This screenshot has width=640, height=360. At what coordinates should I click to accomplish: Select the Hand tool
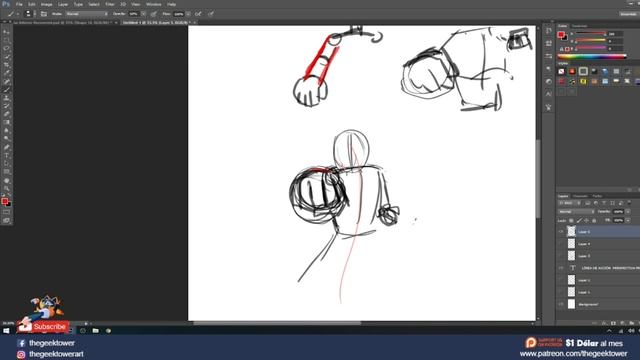click(x=6, y=180)
